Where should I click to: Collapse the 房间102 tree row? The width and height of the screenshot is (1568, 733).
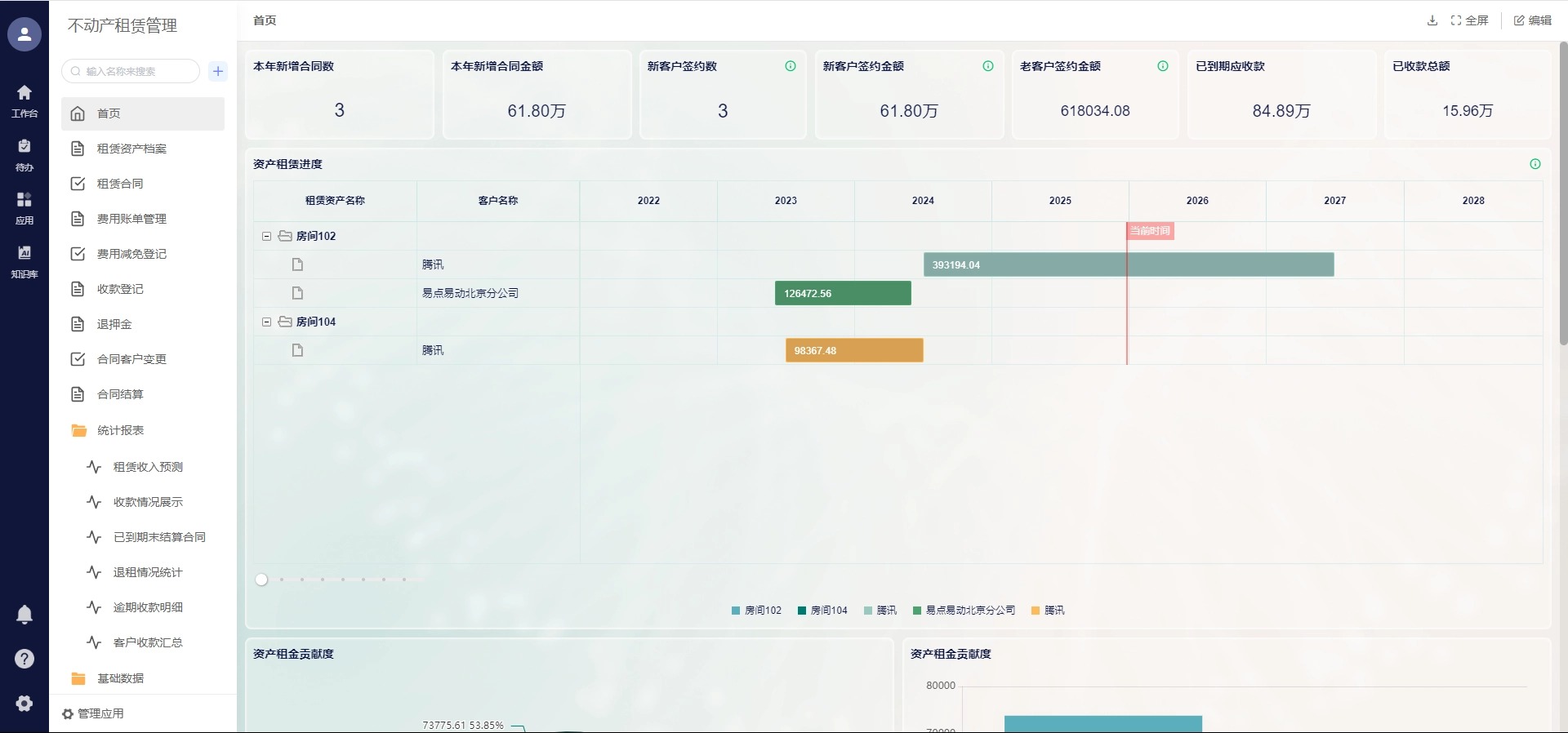tap(266, 236)
